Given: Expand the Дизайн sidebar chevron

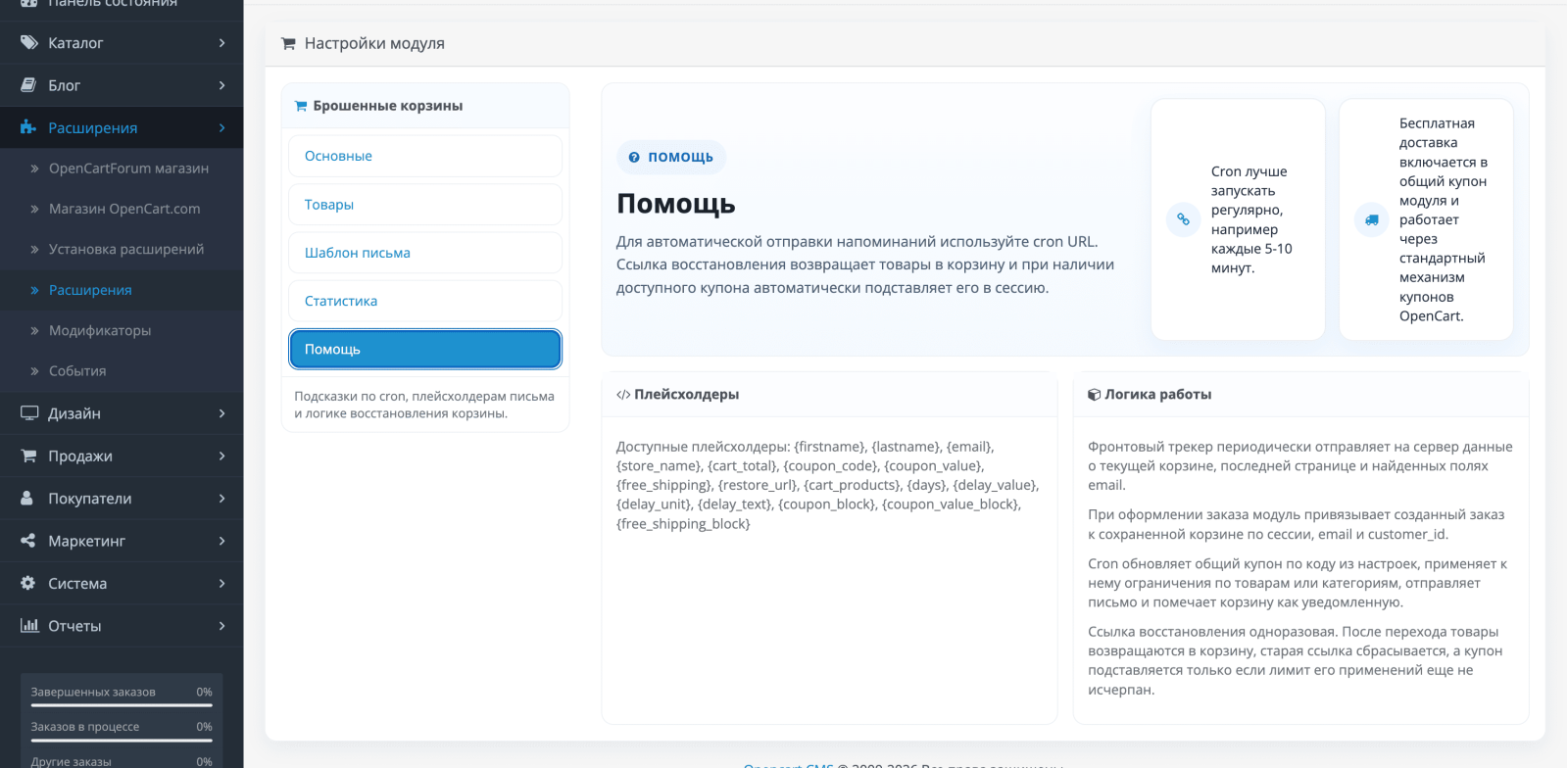Looking at the screenshot, I should 222,413.
